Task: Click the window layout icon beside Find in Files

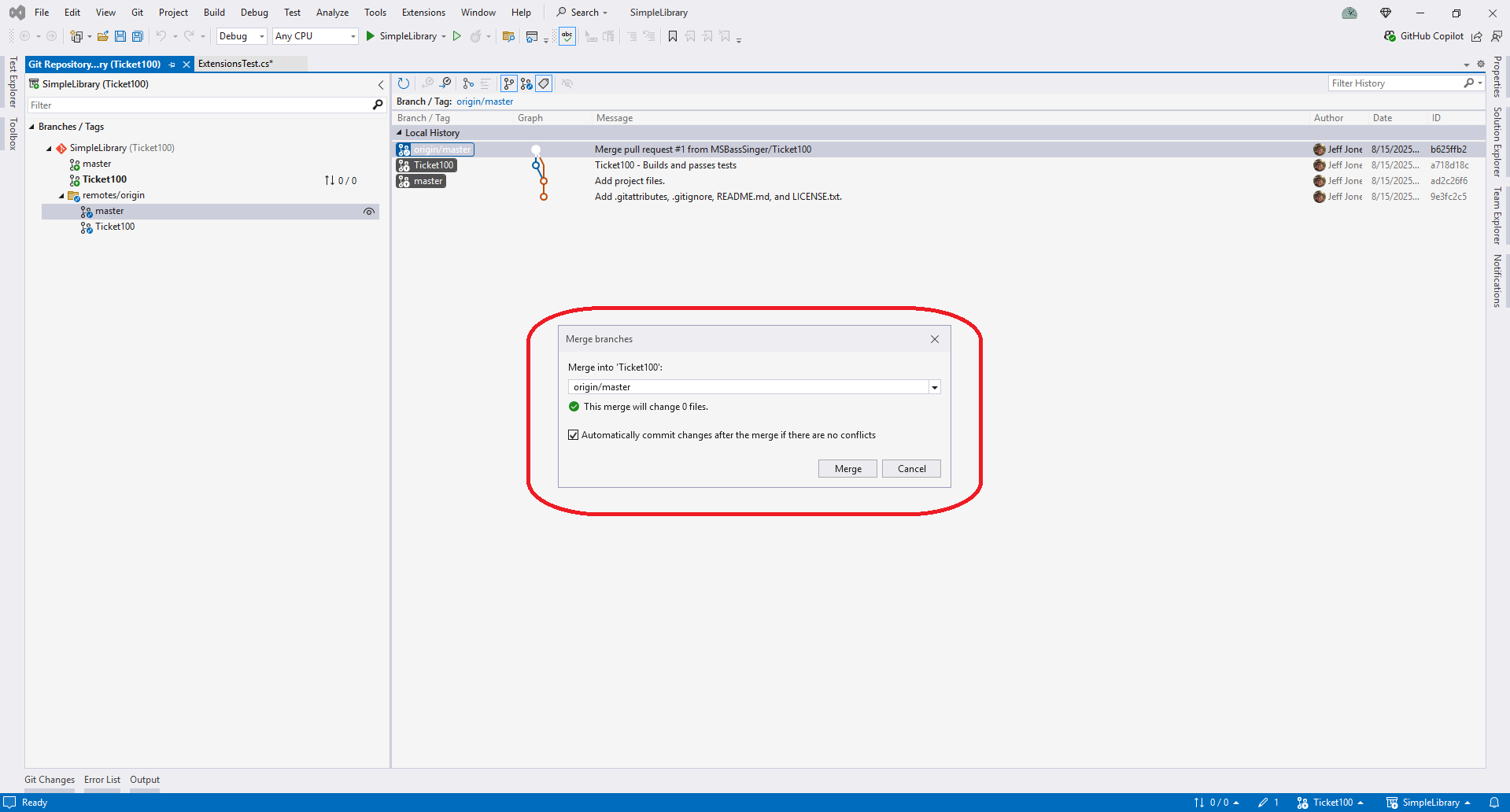Action: click(x=532, y=36)
